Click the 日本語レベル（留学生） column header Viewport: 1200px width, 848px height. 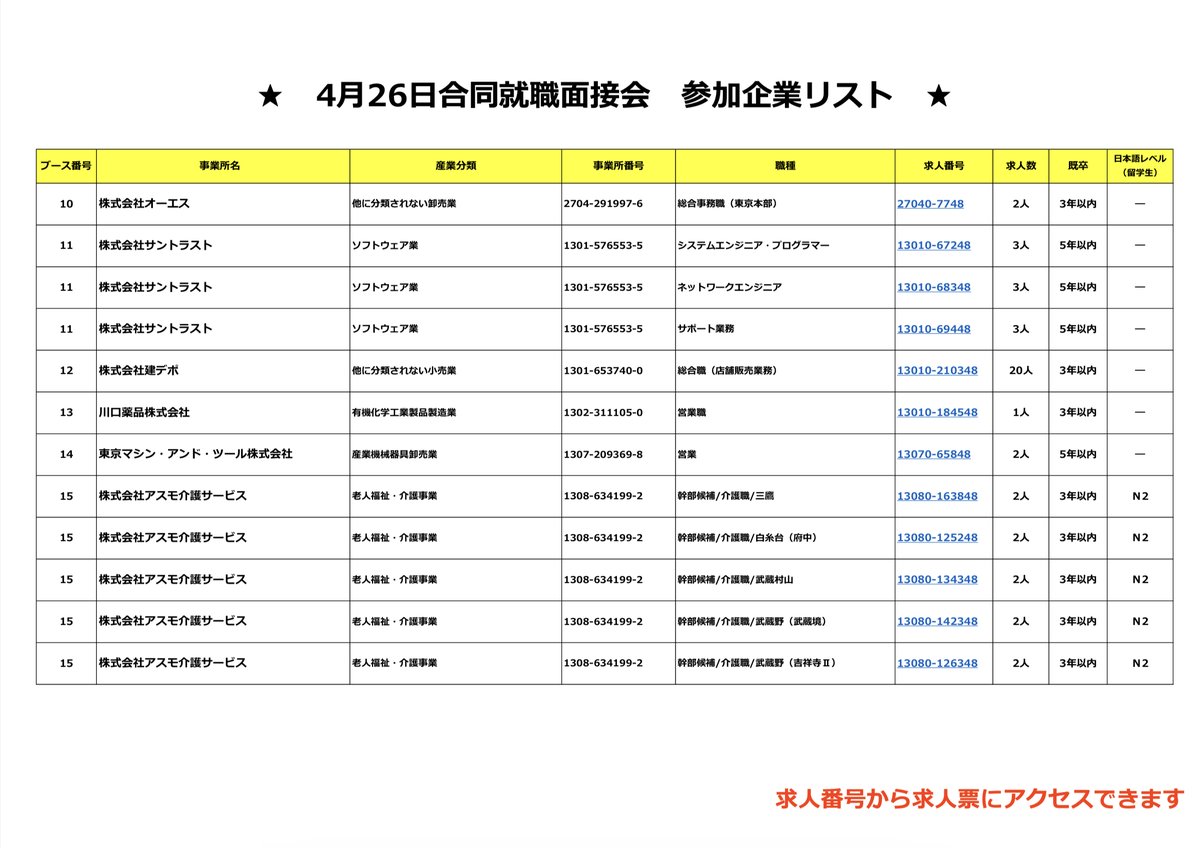(1140, 166)
